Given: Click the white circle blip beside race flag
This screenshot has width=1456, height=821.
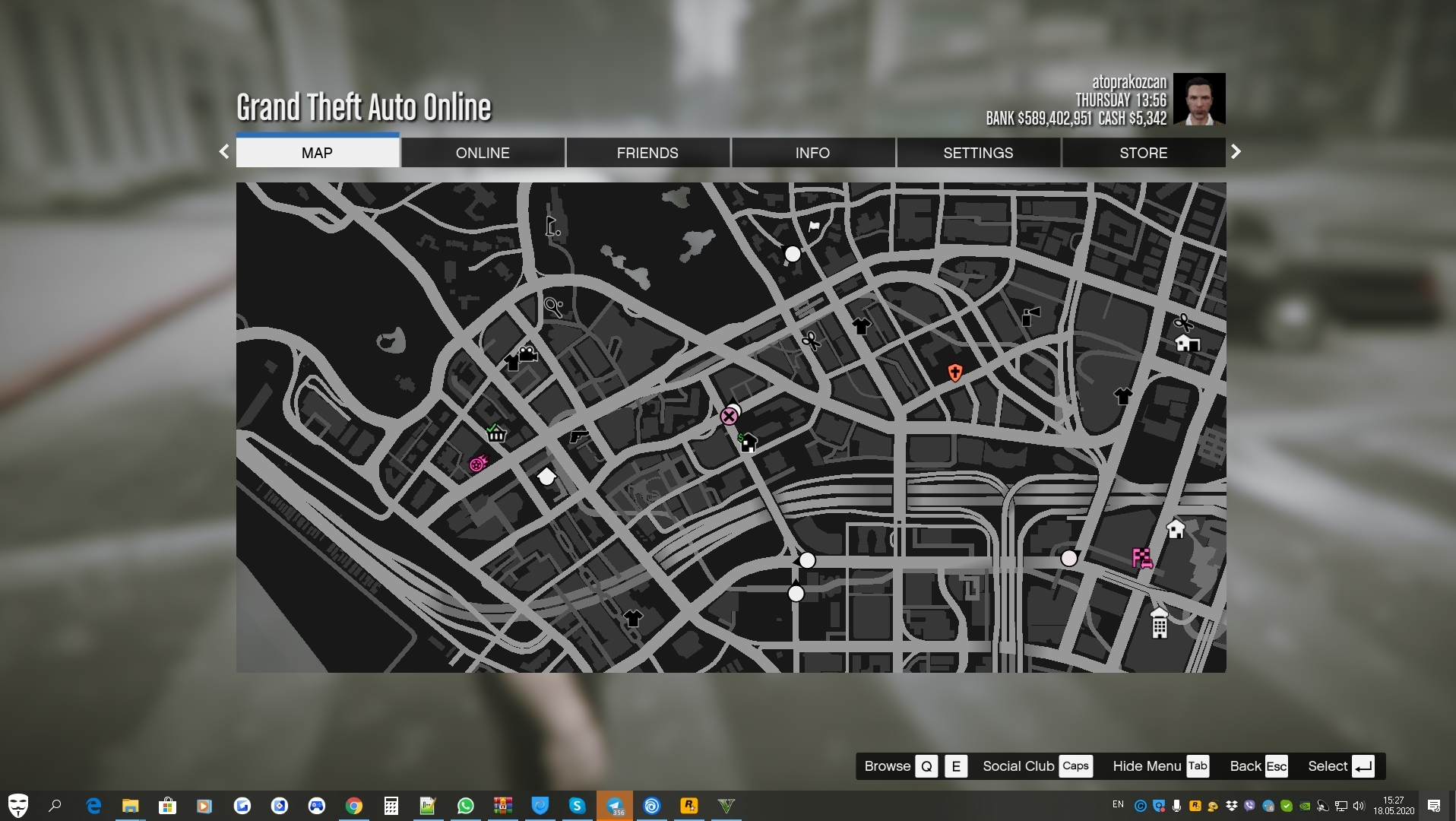Looking at the screenshot, I should (1069, 559).
